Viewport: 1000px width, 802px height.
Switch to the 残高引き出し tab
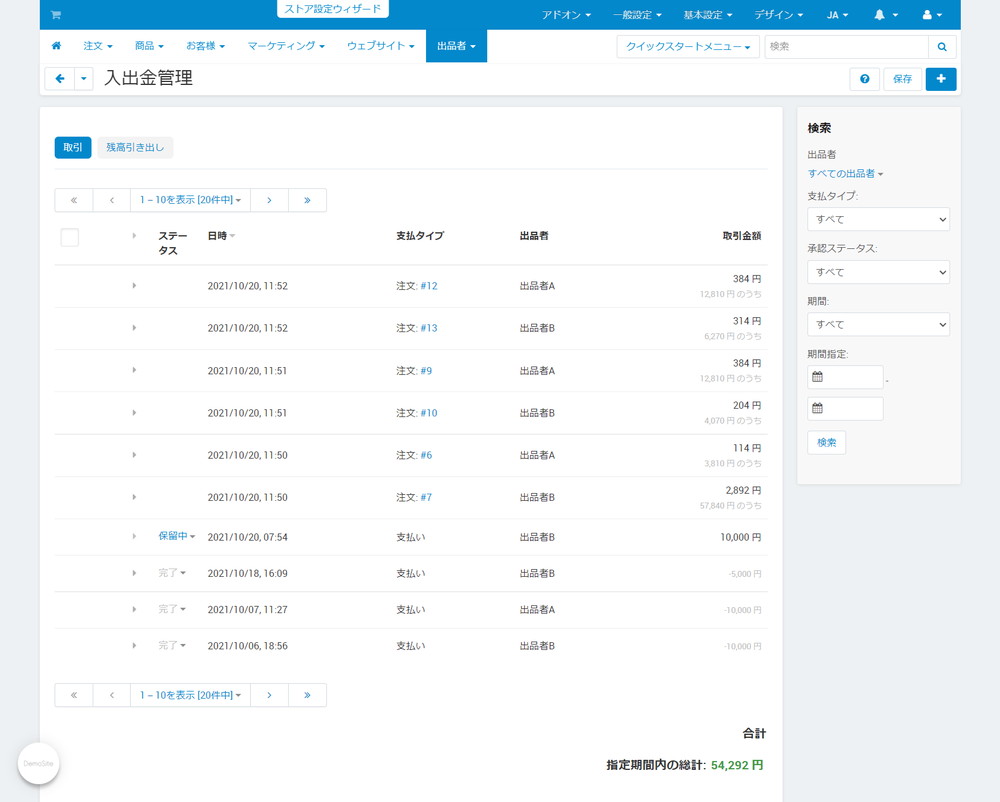tap(135, 147)
